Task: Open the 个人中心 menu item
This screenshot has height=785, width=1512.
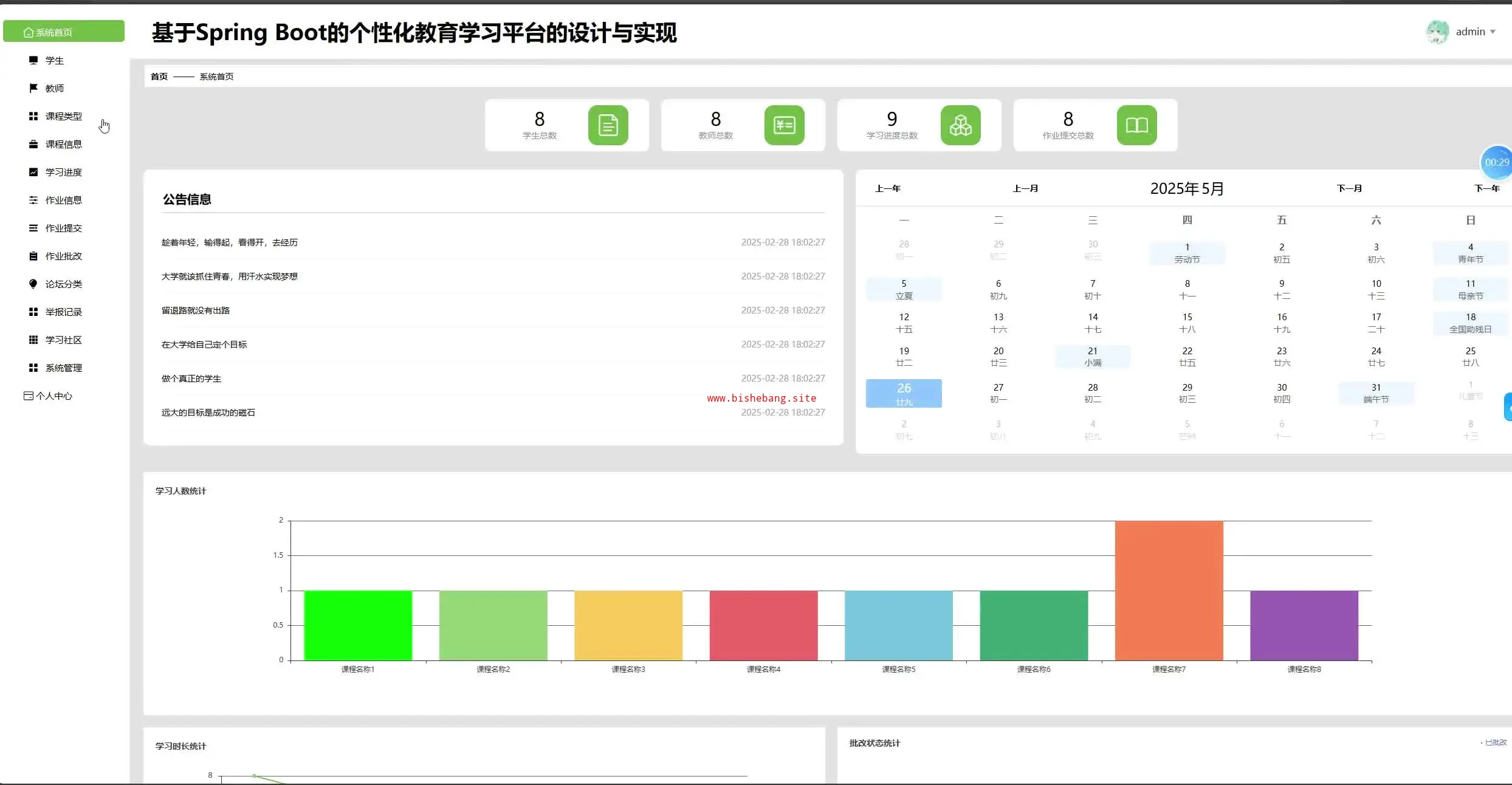Action: tap(53, 396)
